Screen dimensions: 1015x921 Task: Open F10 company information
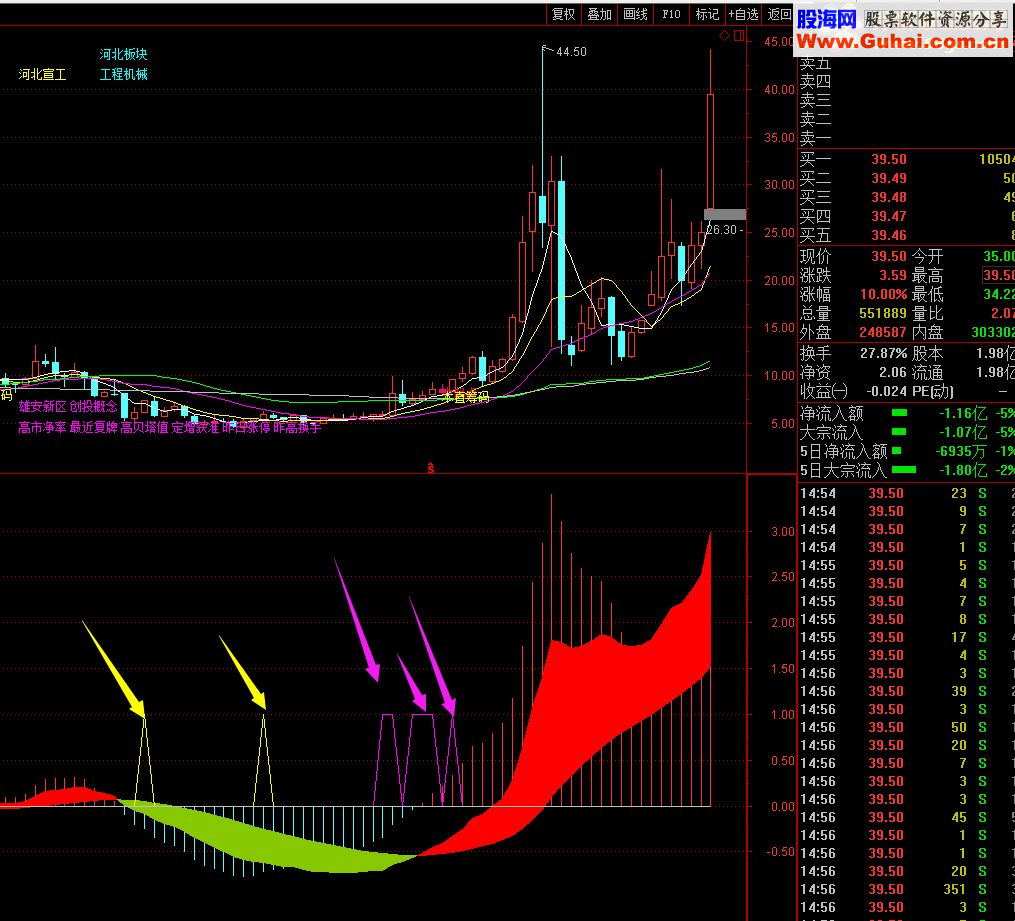[x=671, y=14]
